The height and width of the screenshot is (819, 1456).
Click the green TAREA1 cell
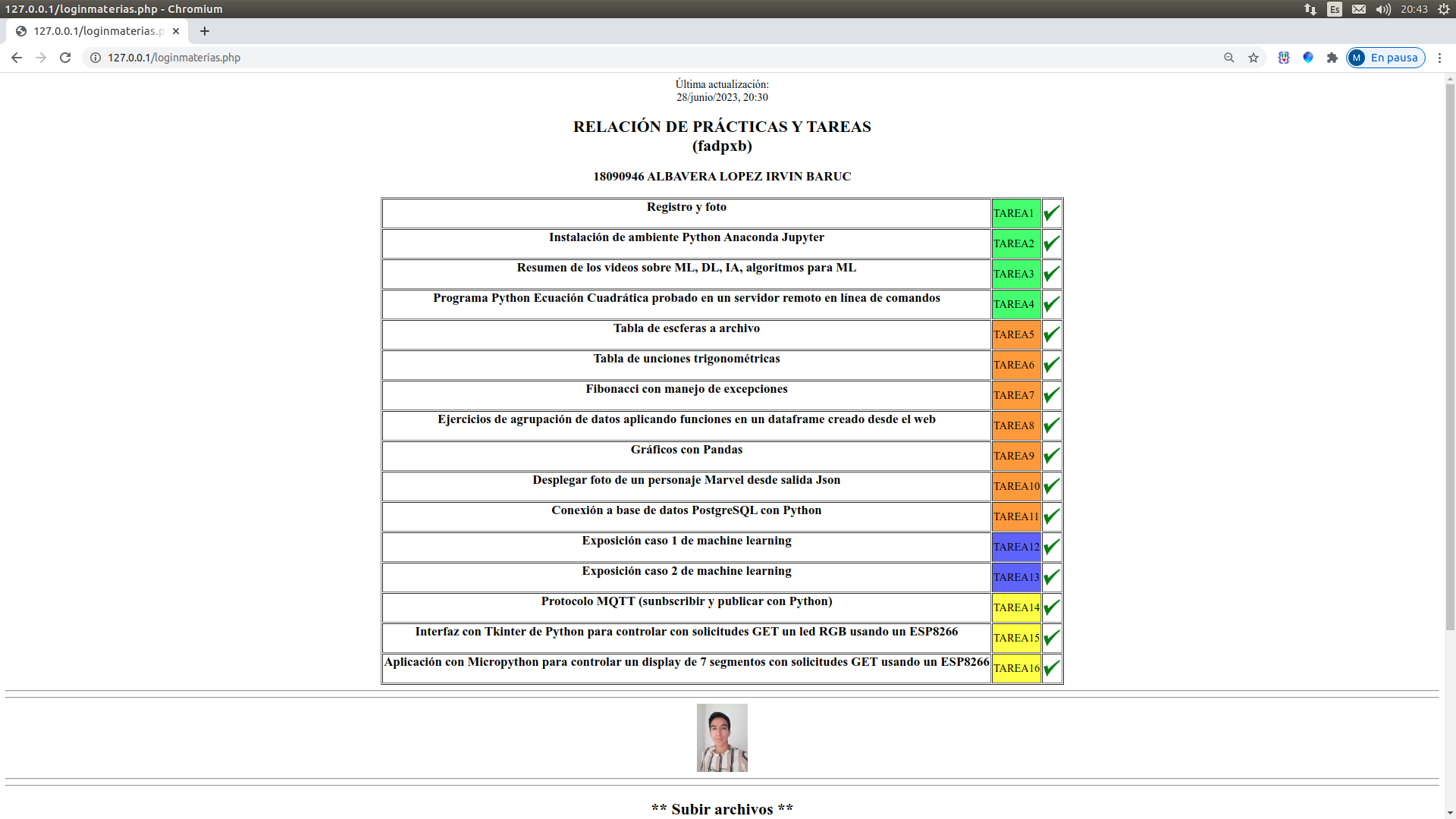[x=1016, y=213]
